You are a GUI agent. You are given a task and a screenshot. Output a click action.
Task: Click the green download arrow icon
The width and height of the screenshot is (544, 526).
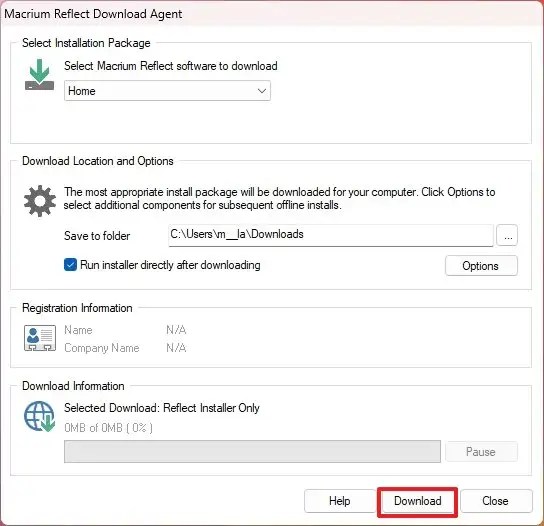(40, 75)
